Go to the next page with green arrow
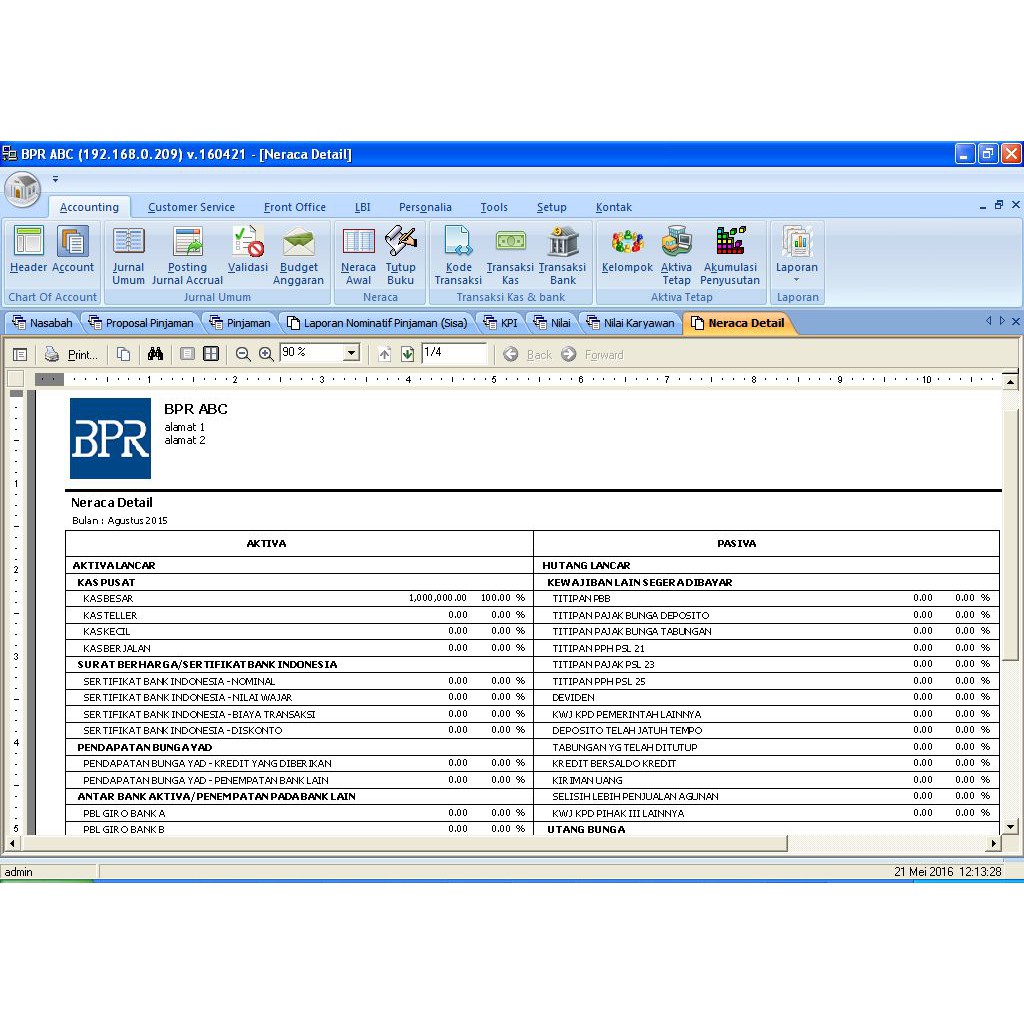 coord(408,354)
